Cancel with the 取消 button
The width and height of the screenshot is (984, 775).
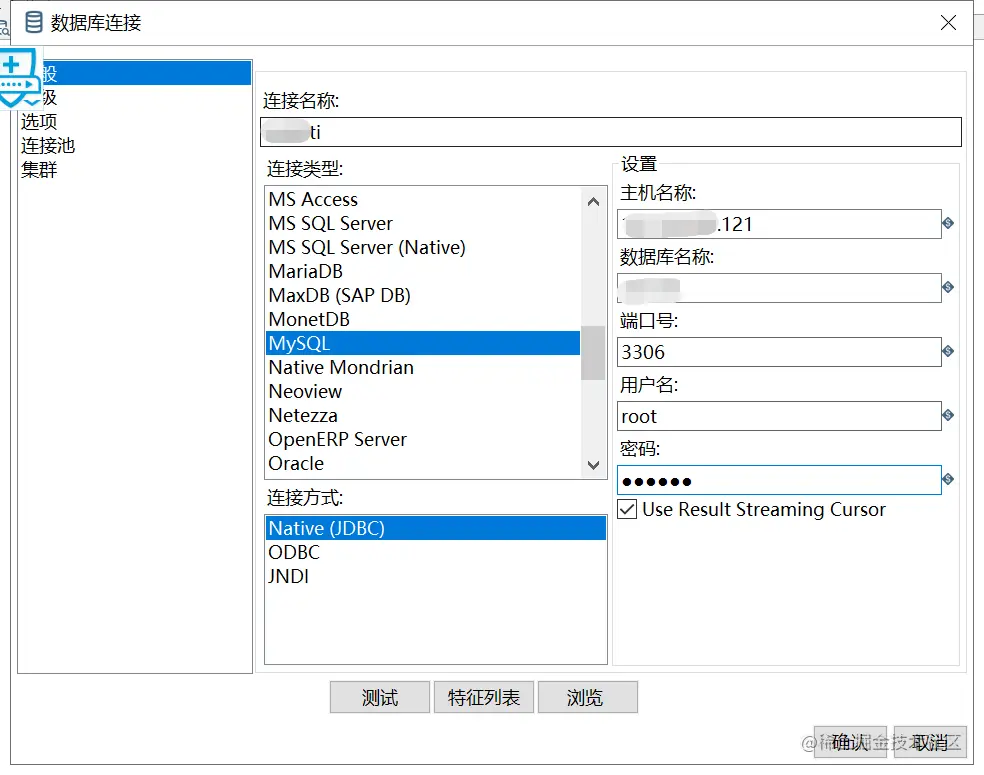pyautogui.click(x=930, y=742)
